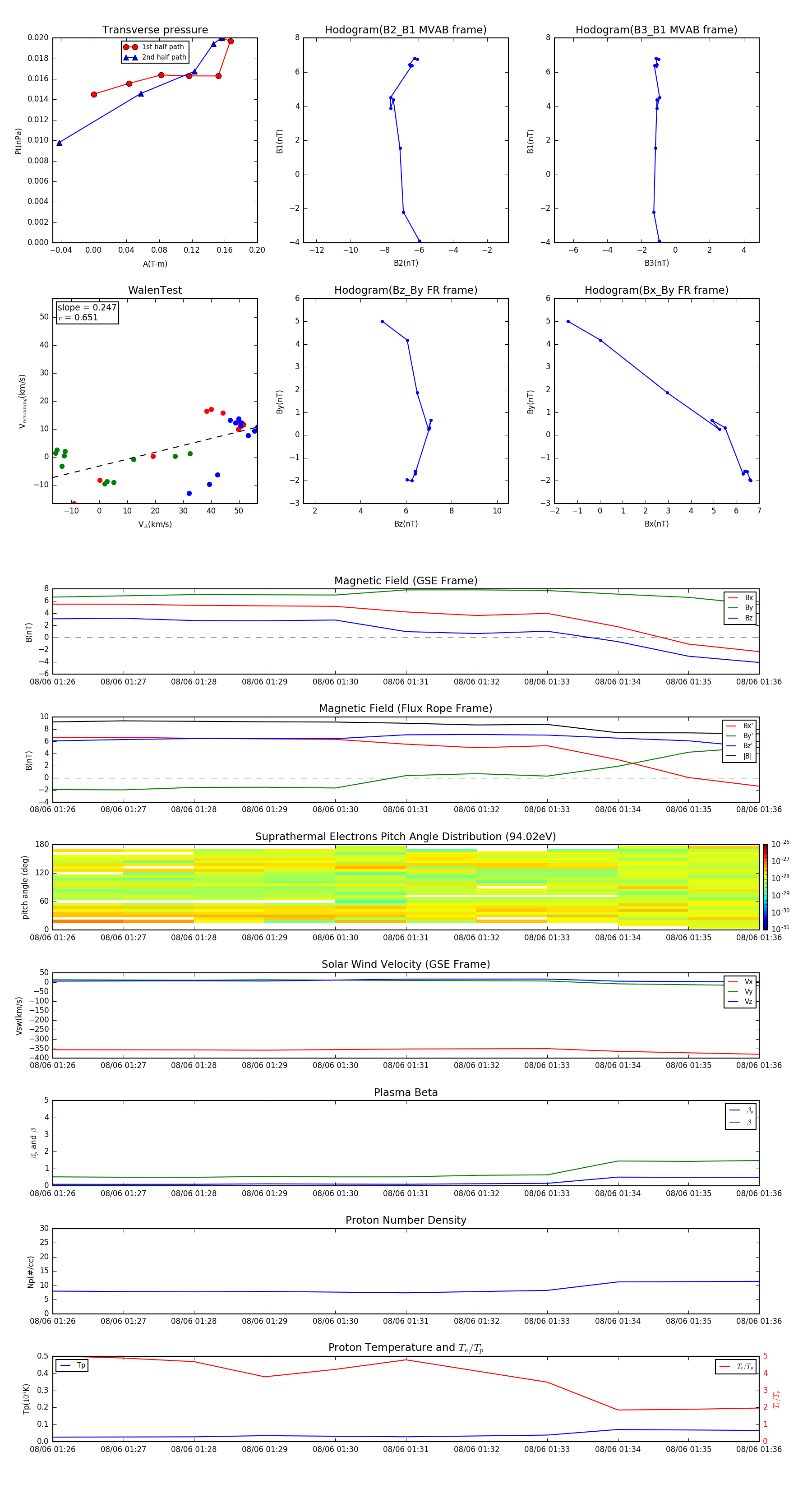The height and width of the screenshot is (1489, 812).
Task: Click the Suprathermal Electrons Pitch Angle Distribution title
Action: point(406,837)
